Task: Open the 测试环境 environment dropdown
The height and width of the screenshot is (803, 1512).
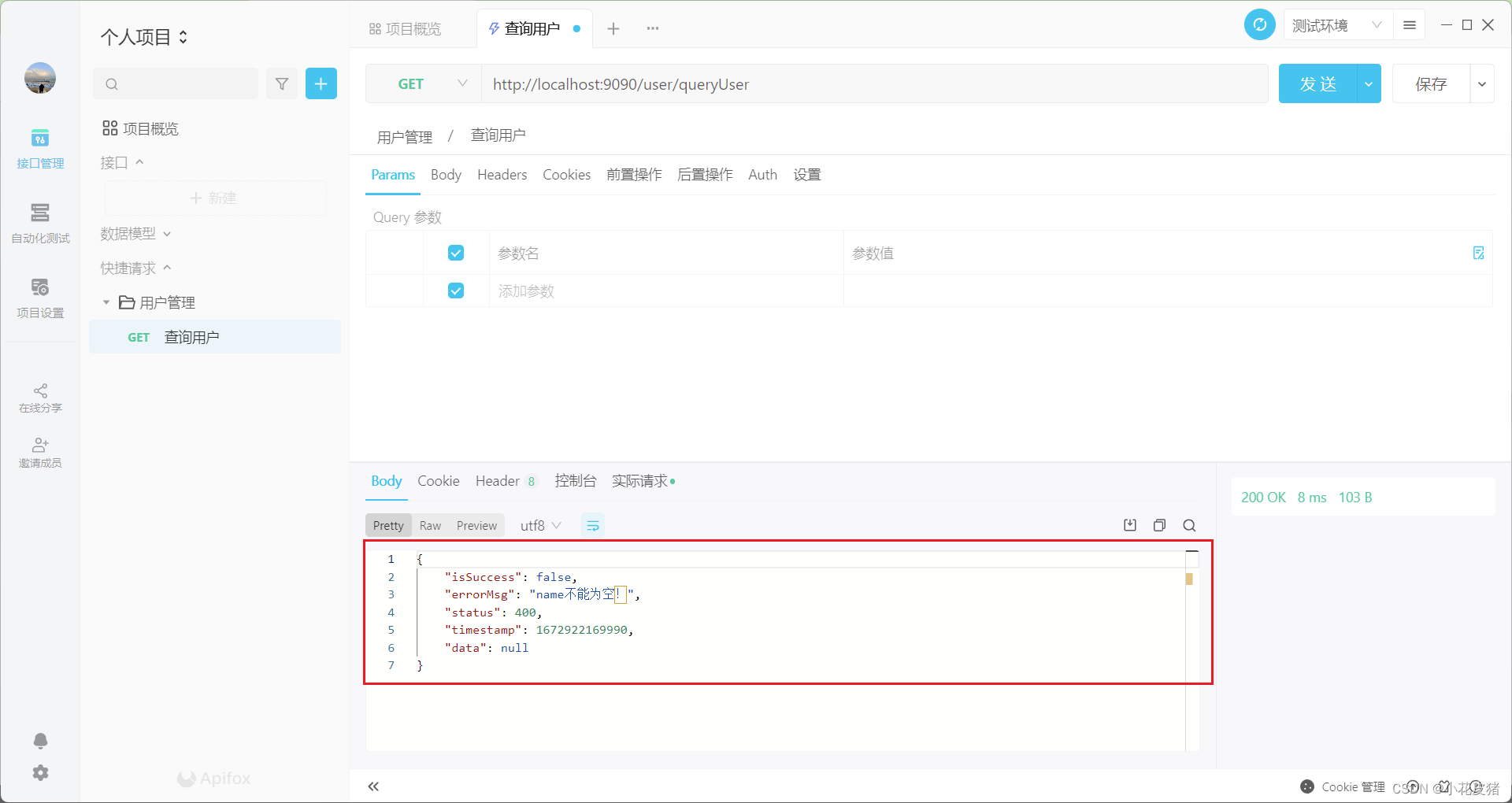Action: click(1337, 25)
